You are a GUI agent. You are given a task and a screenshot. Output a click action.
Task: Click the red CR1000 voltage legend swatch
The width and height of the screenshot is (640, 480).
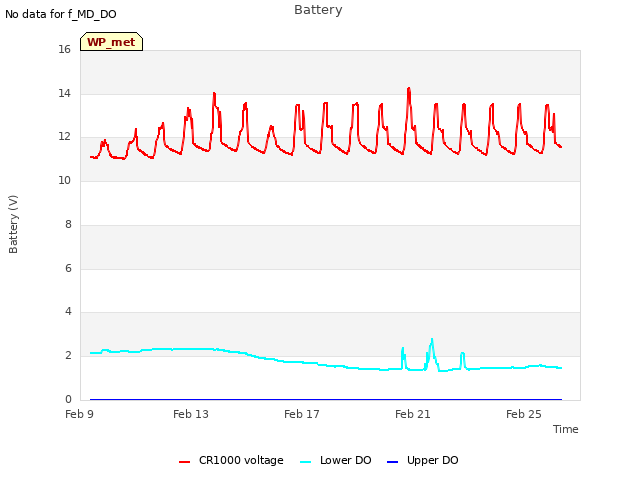pos(184,462)
